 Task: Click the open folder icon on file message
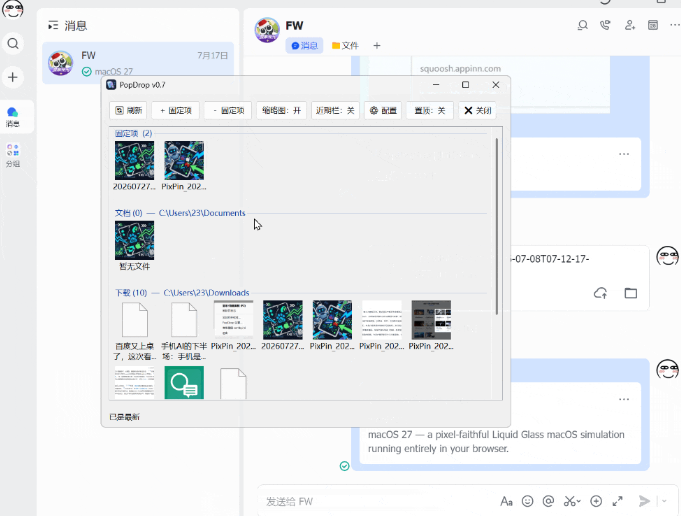[631, 293]
